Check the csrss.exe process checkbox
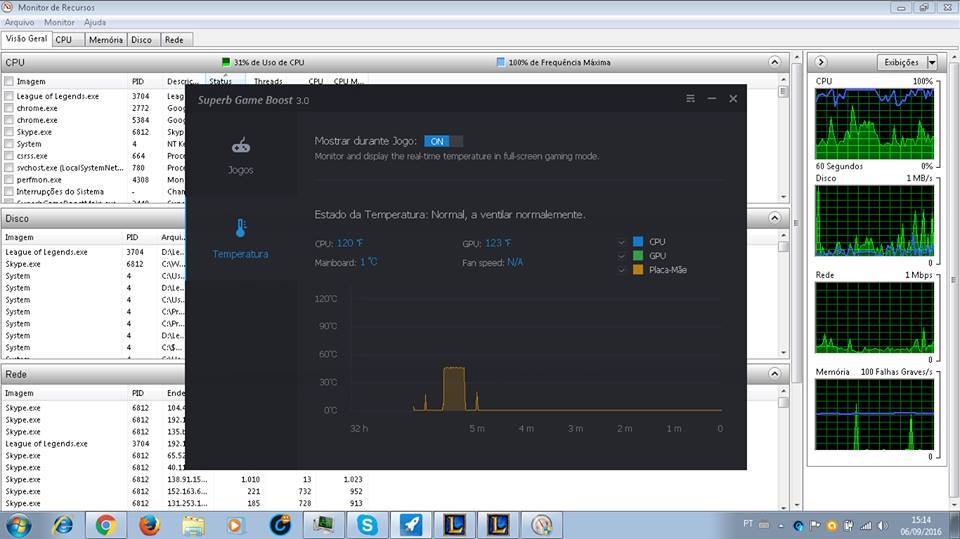This screenshot has height=539, width=960. (x=9, y=156)
